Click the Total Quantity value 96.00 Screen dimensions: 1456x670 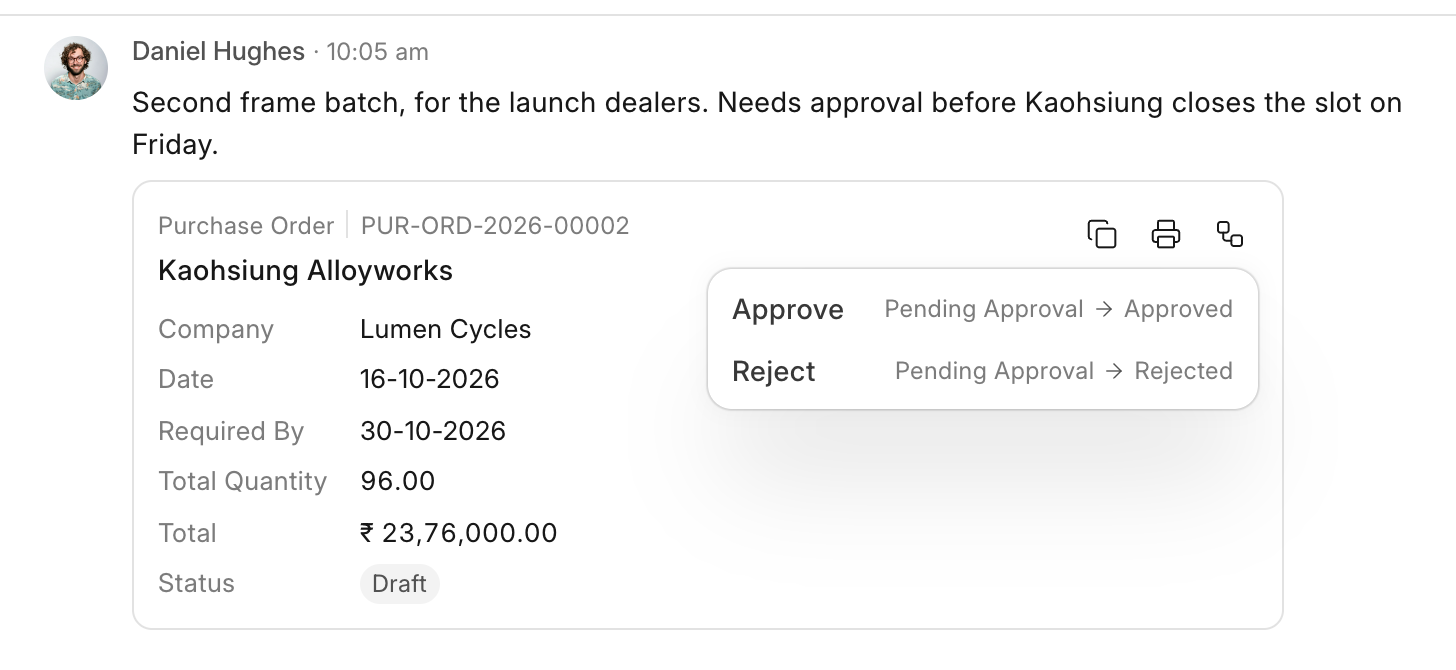(x=397, y=481)
